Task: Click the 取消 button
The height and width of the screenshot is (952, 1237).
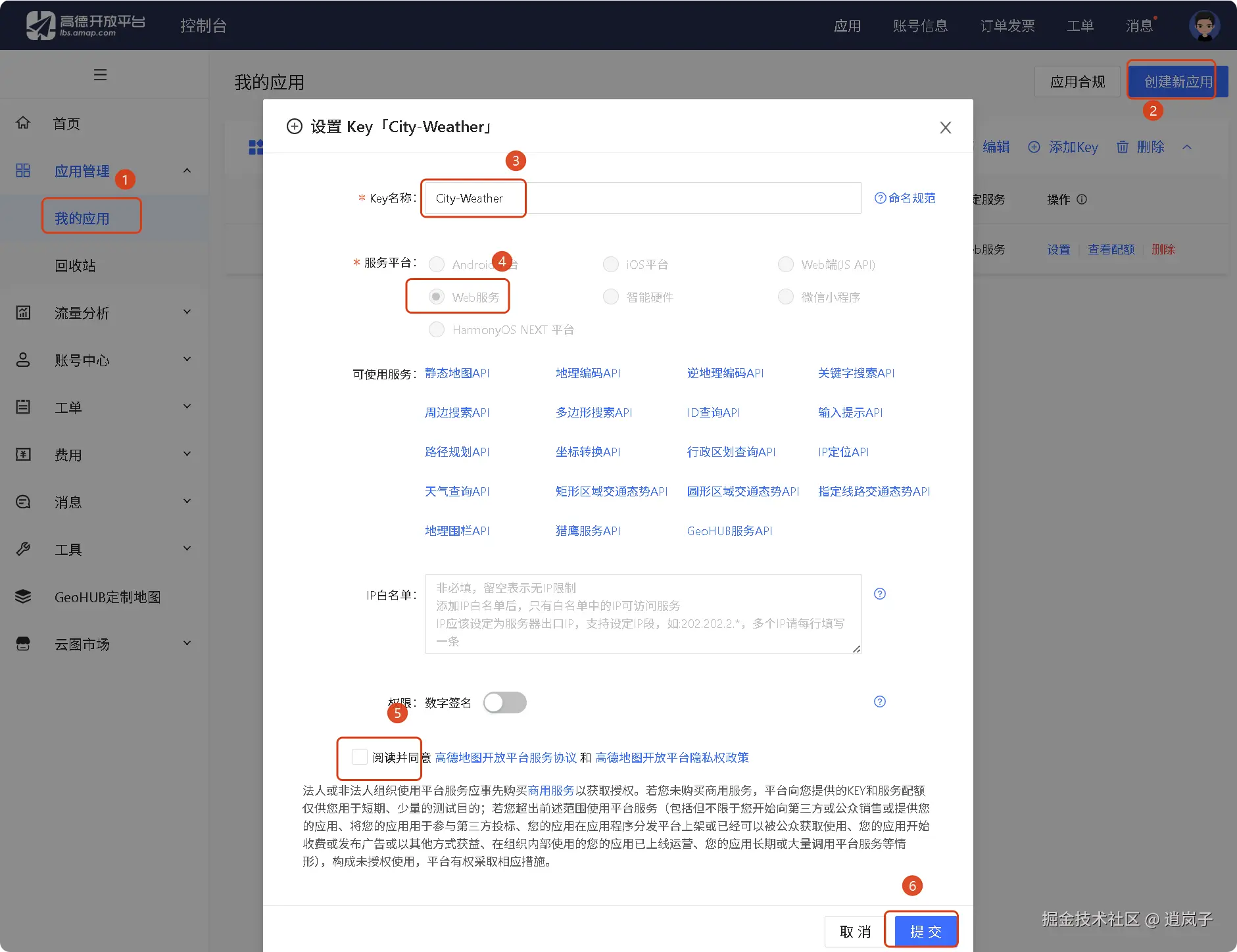Action: [856, 932]
